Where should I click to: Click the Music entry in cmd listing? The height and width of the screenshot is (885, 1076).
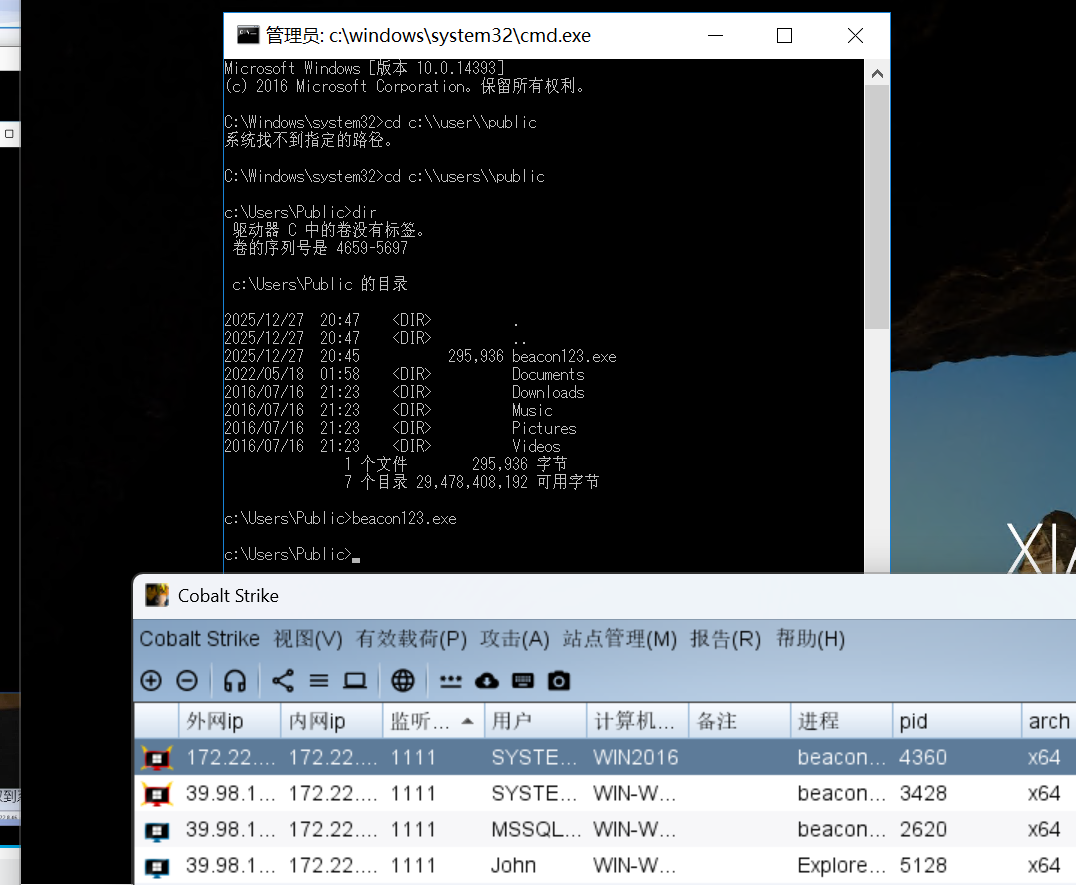[532, 410]
